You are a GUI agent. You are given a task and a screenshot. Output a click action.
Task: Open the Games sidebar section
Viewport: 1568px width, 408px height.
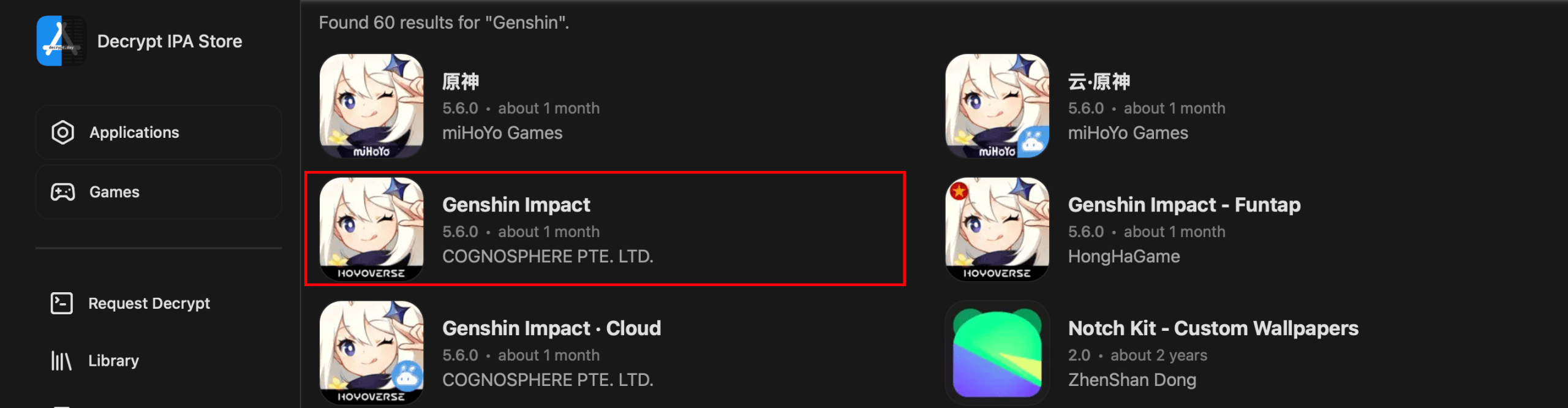click(159, 192)
